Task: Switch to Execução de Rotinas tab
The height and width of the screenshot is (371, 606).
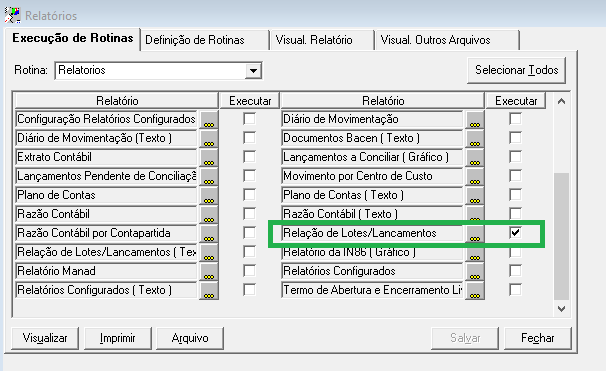Action: click(73, 38)
